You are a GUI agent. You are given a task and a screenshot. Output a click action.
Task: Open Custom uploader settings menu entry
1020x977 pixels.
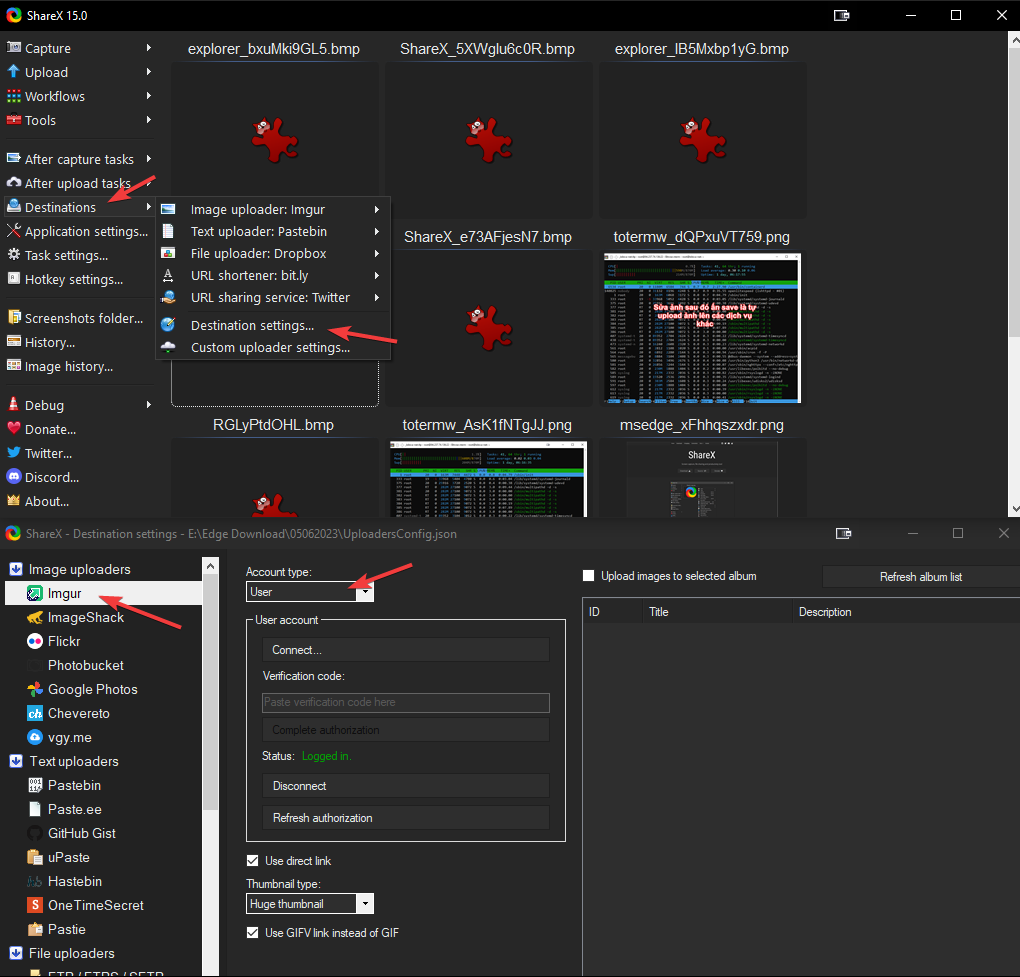tap(273, 347)
